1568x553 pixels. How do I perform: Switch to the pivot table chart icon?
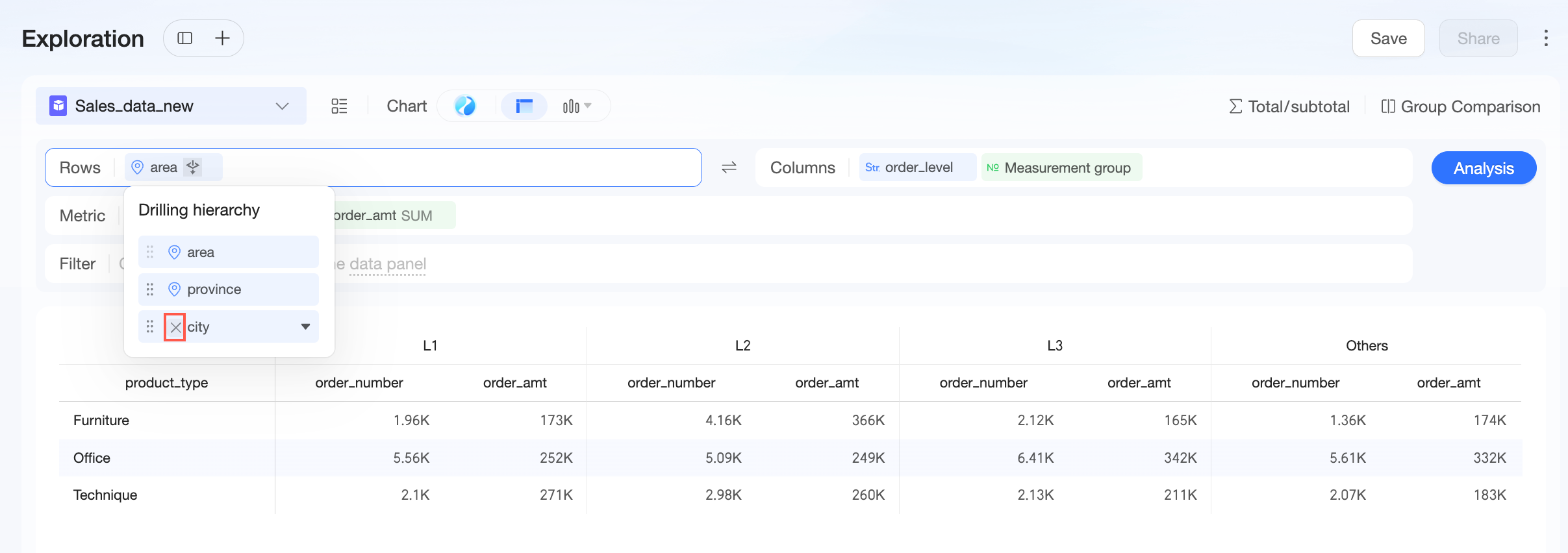[524, 106]
